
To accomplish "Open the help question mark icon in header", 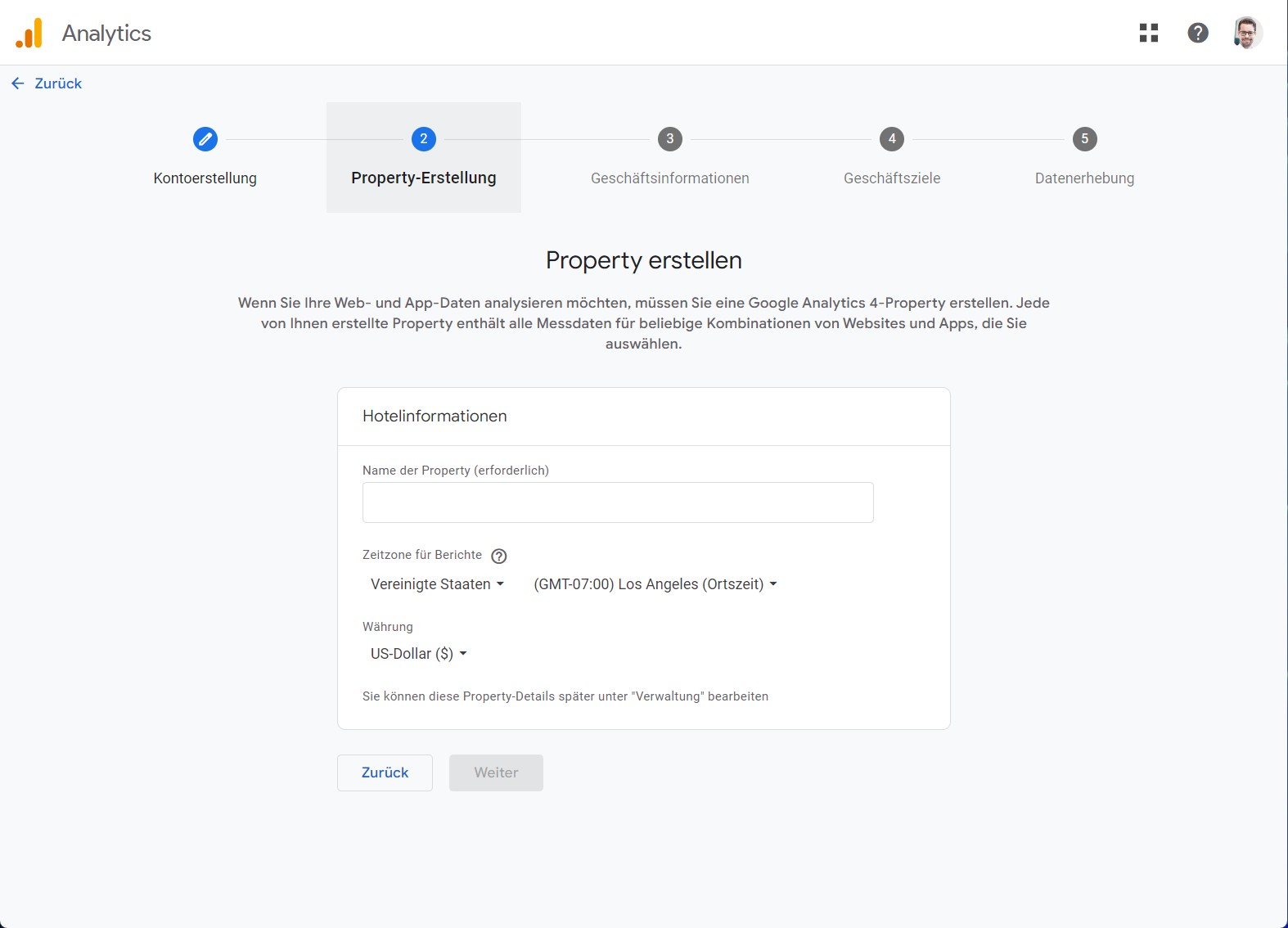I will pyautogui.click(x=1198, y=33).
